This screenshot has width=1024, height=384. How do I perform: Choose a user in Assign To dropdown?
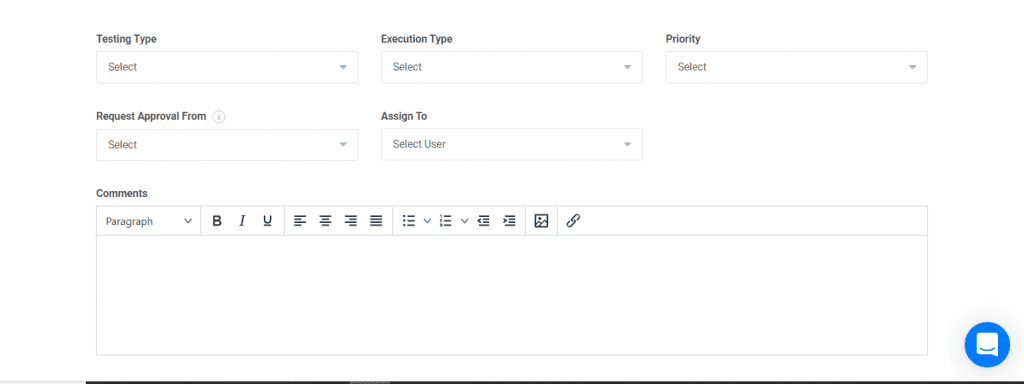click(512, 144)
